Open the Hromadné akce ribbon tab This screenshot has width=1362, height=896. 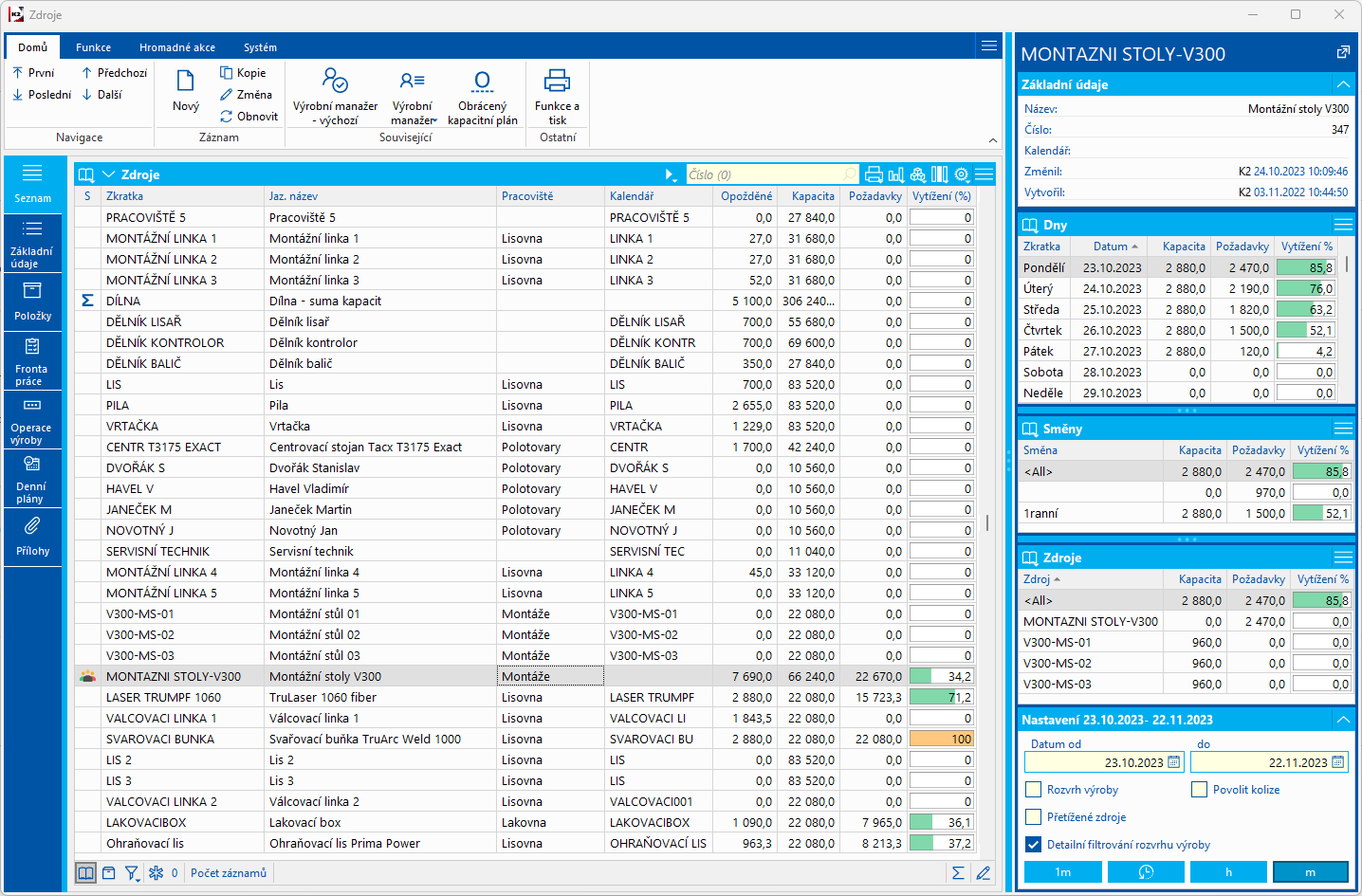(176, 47)
